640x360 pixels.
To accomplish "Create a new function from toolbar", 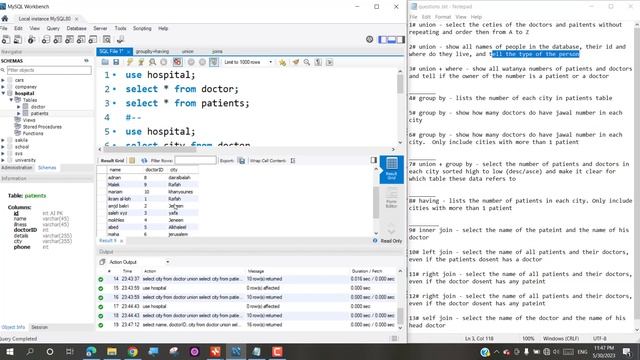I will (93, 40).
